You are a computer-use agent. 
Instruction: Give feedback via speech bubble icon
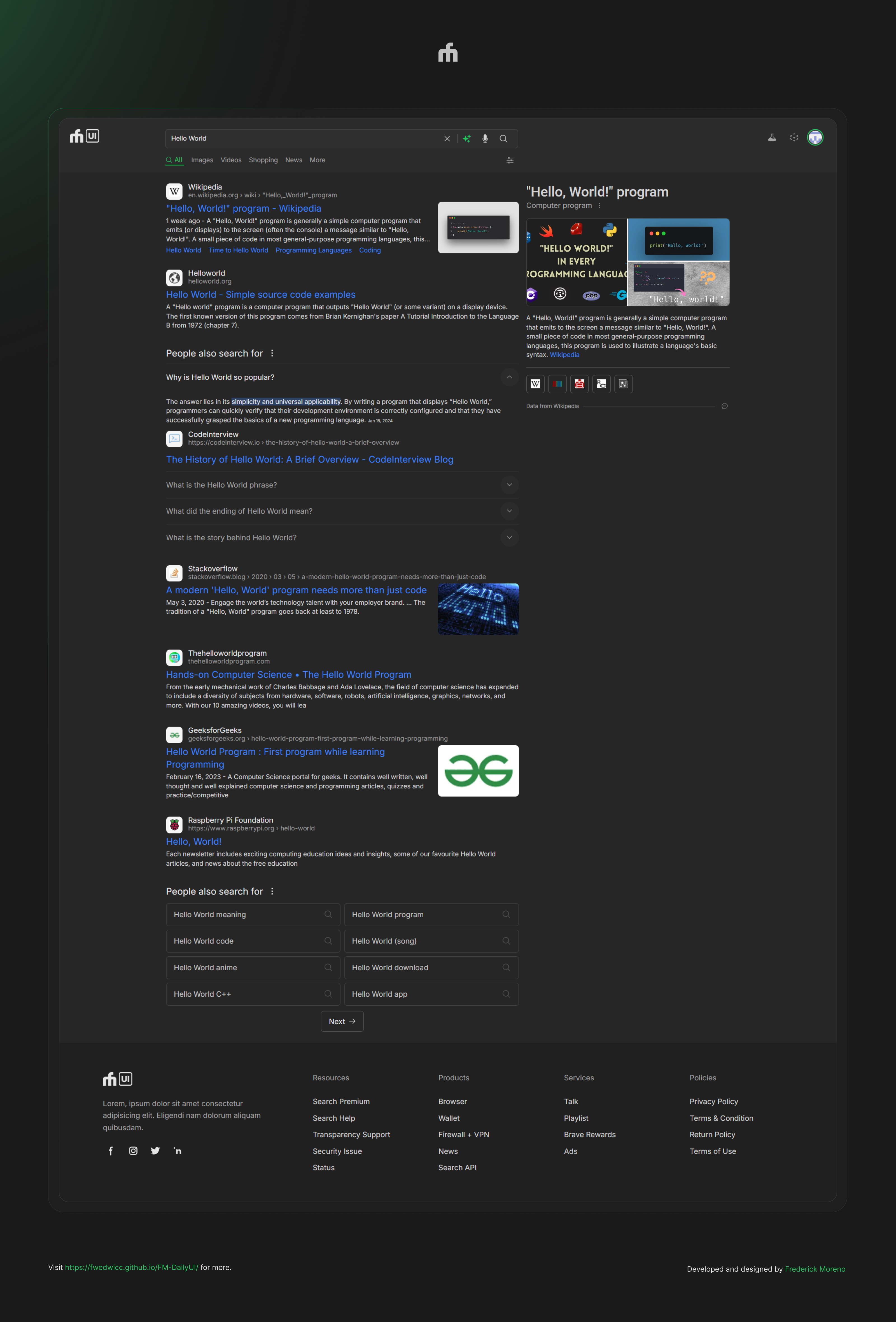[724, 406]
